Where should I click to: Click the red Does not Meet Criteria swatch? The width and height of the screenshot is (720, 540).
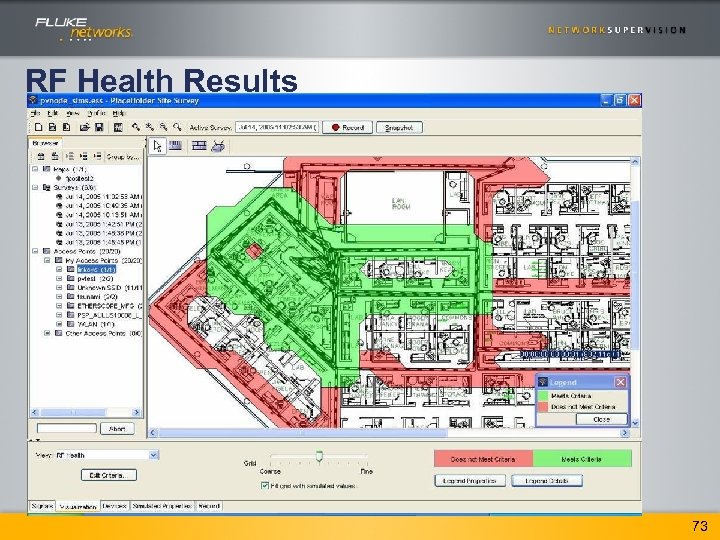[x=483, y=459]
